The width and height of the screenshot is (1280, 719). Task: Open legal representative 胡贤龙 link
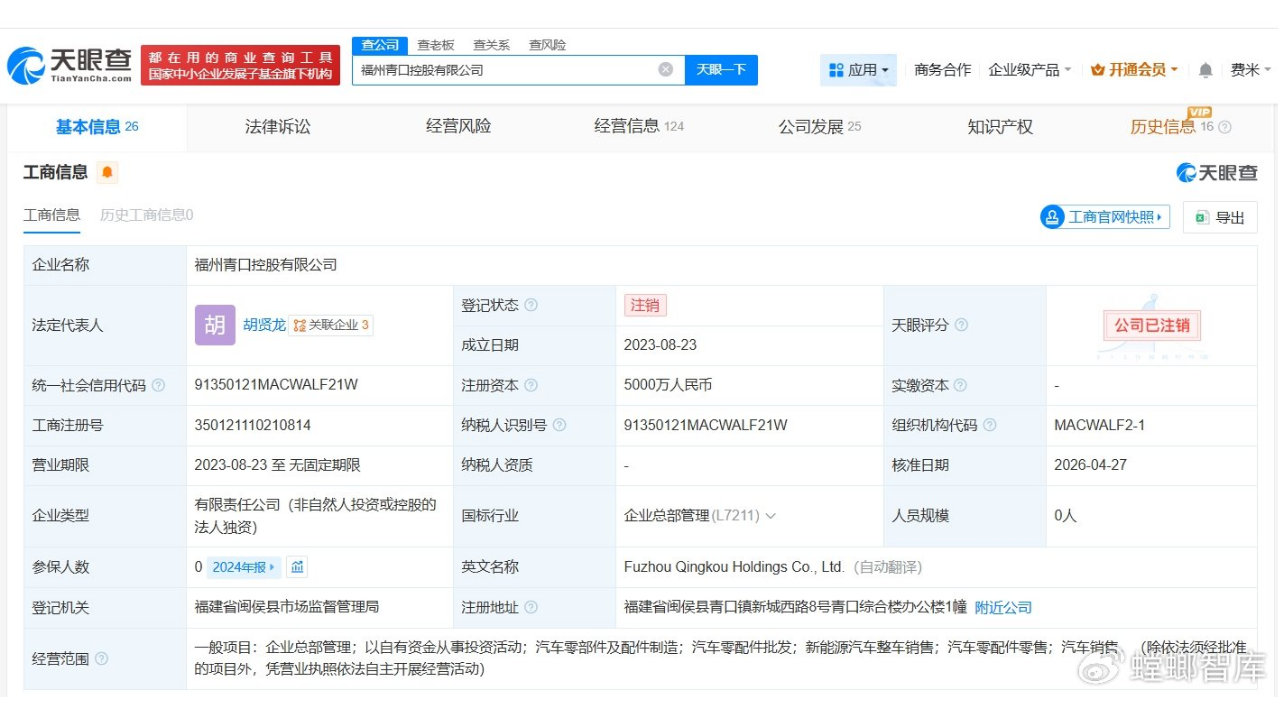pos(264,325)
